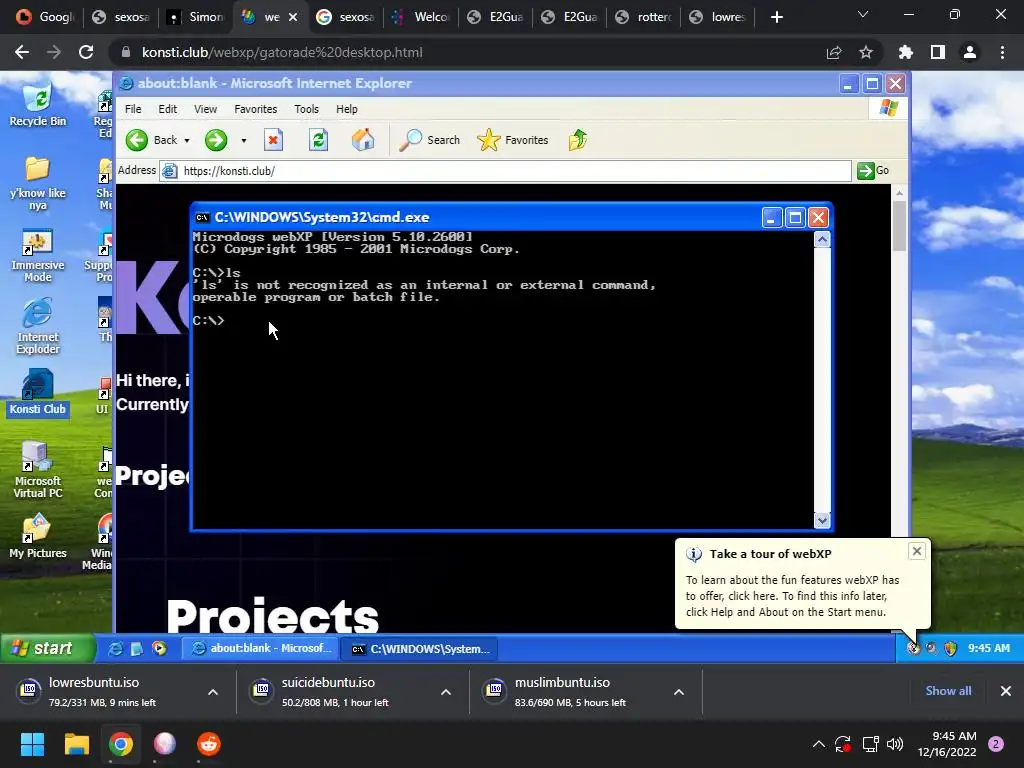Click the green Back arrow in Explorer
The image size is (1024, 768).
(137, 140)
